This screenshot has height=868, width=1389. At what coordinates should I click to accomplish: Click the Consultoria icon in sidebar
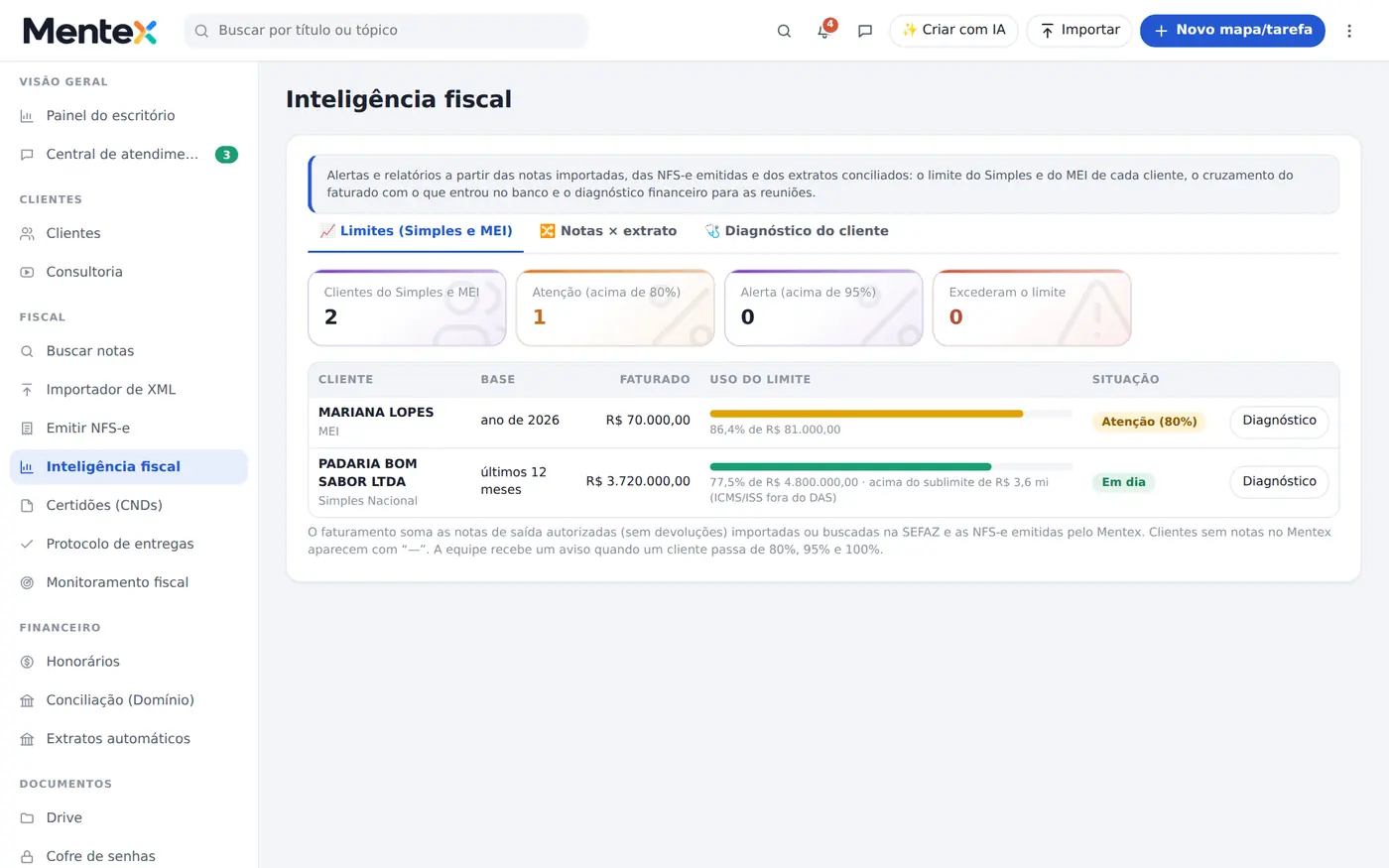click(27, 273)
